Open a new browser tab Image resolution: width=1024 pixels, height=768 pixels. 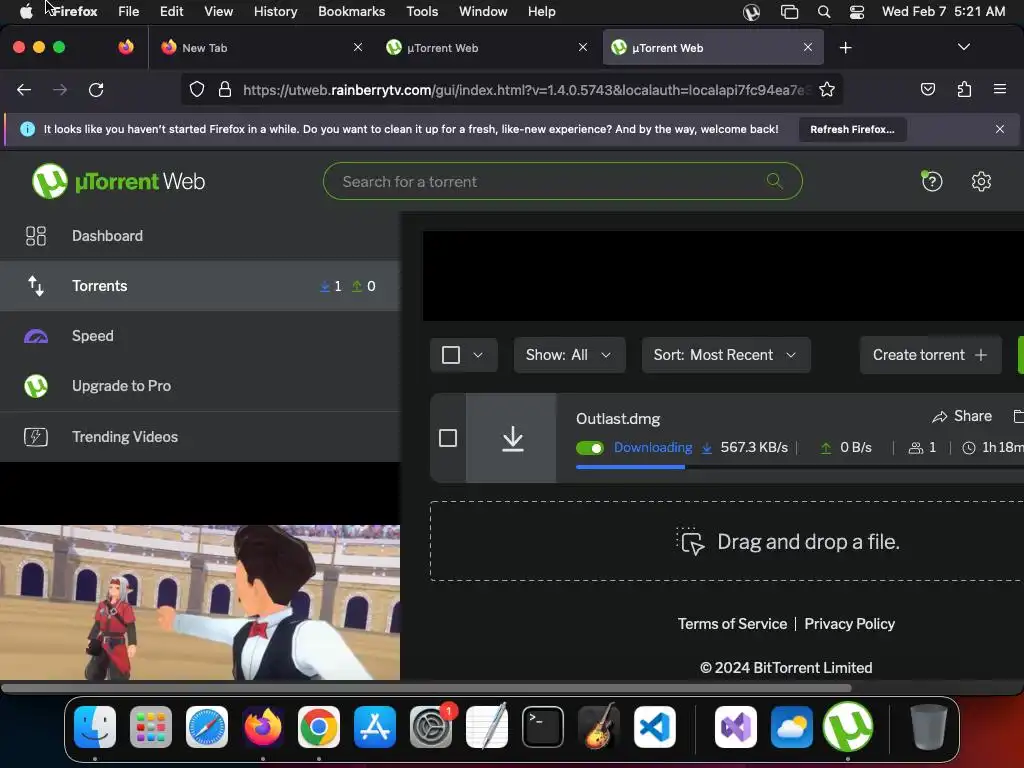tap(845, 48)
